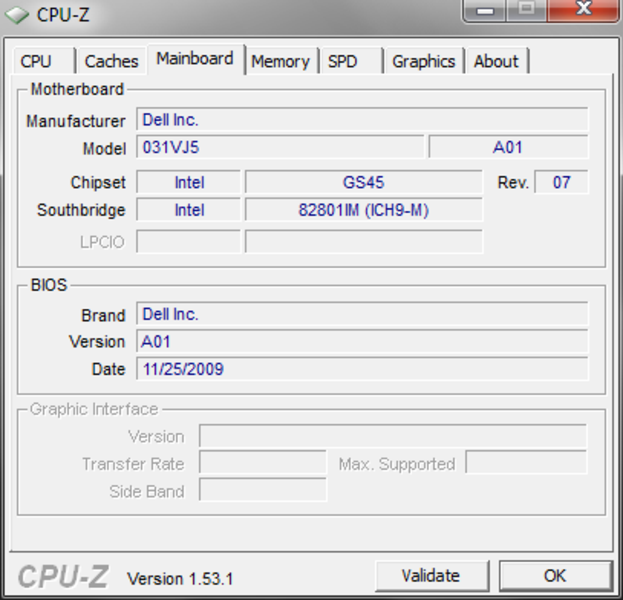The width and height of the screenshot is (623, 600).
Task: Close the CPU-Z window
Action: click(584, 10)
